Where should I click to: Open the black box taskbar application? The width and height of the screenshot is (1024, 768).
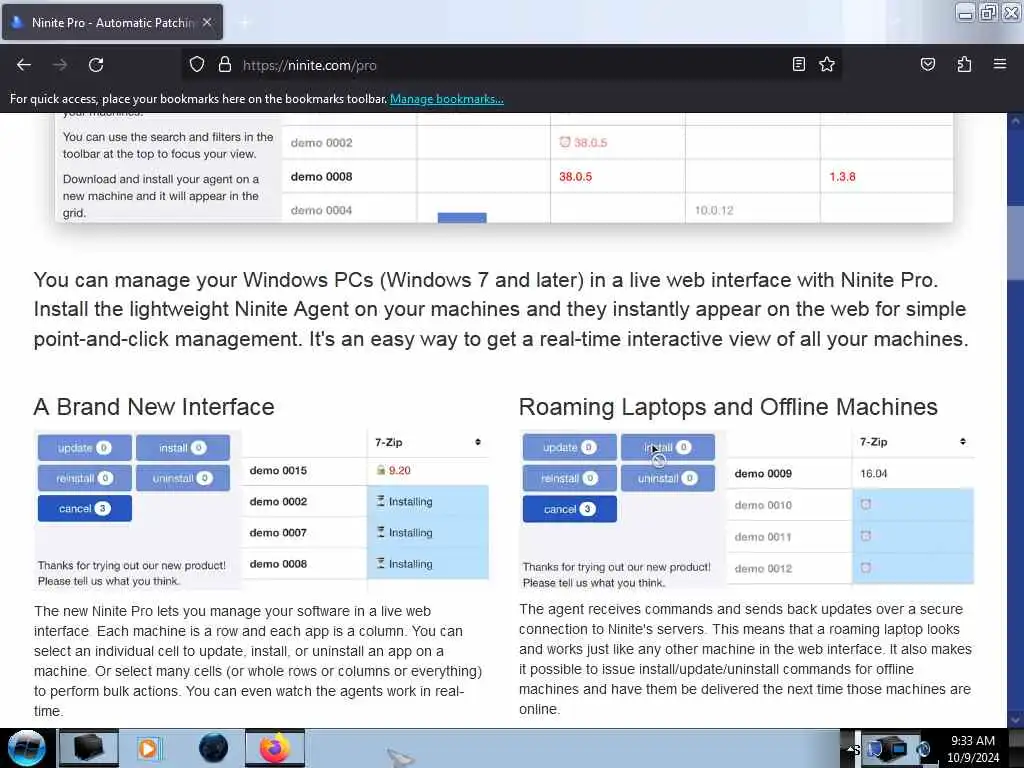pos(88,748)
